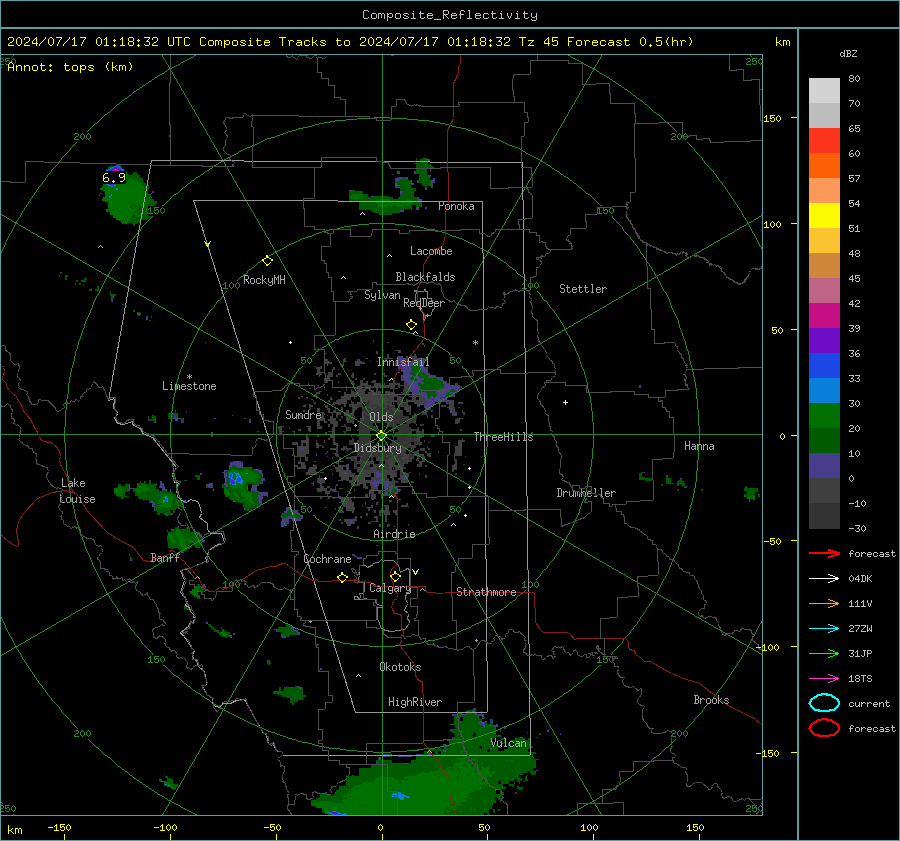The image size is (900, 841).
Task: Select the light gray 80-70 dBZ swatch
Action: 824,91
